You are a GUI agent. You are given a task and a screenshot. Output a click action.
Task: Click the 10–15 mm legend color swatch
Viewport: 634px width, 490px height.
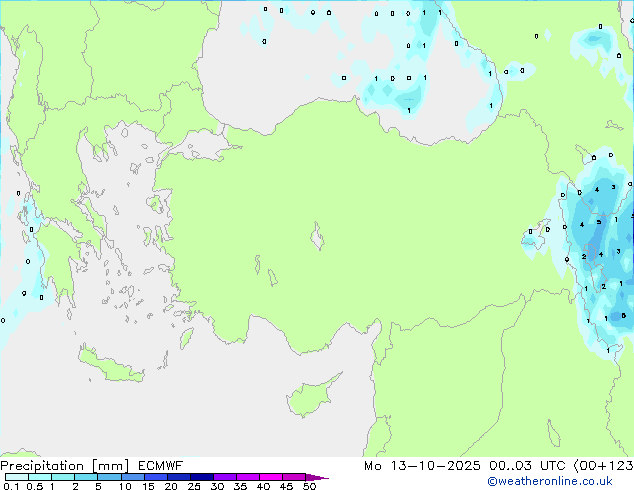tap(132, 477)
